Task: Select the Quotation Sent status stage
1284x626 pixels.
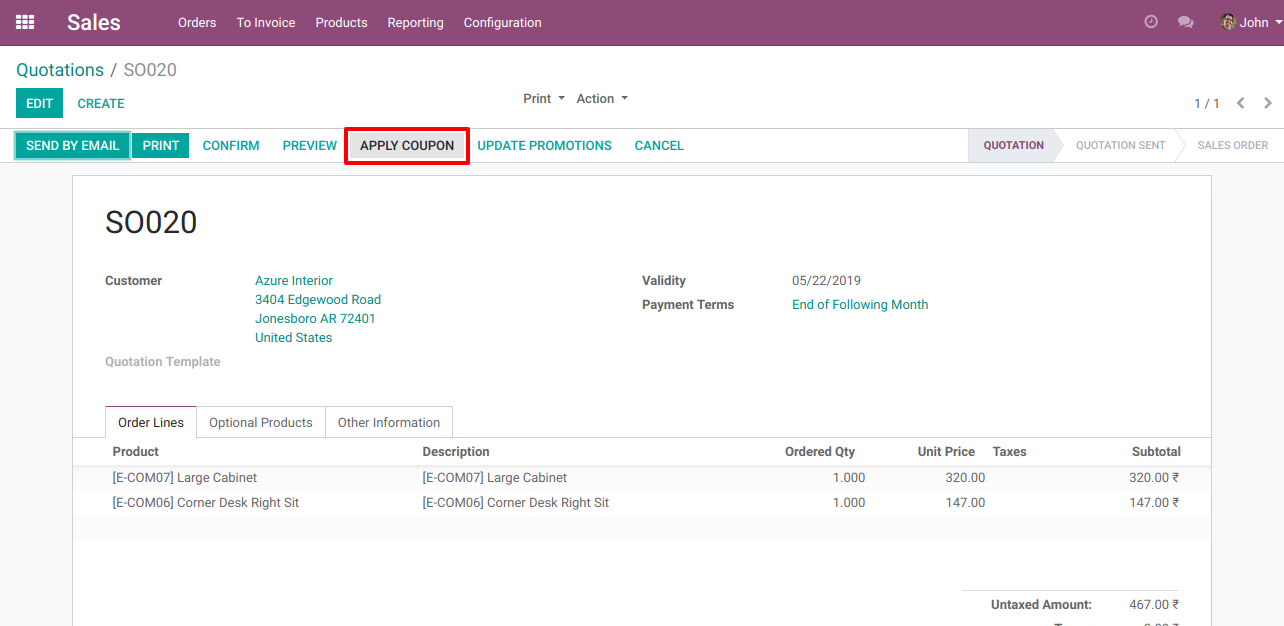Action: (1120, 146)
